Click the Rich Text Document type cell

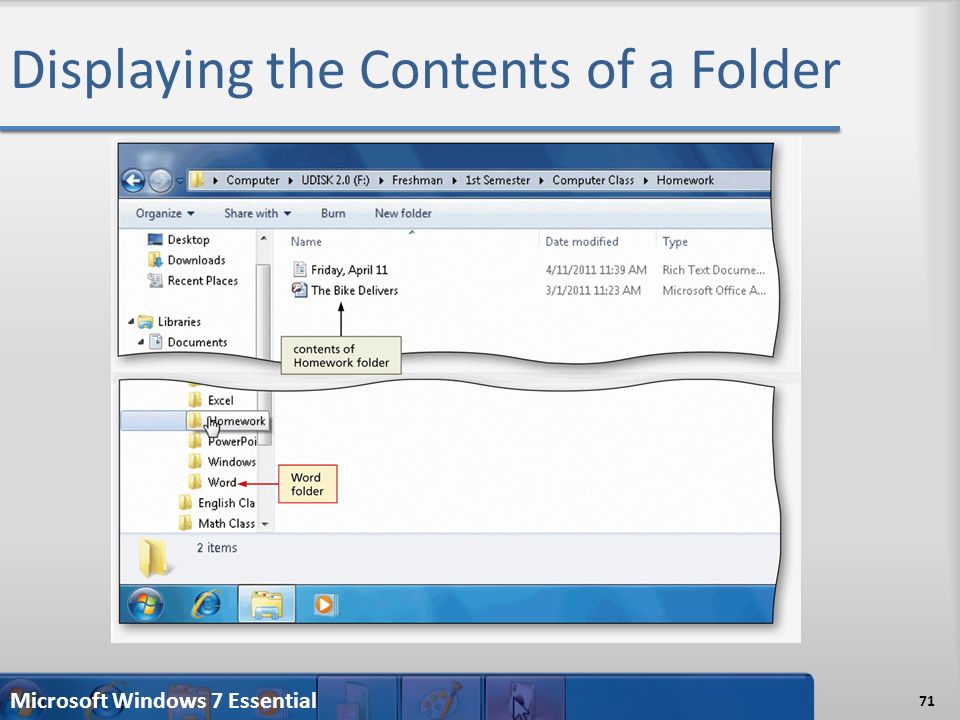713,270
